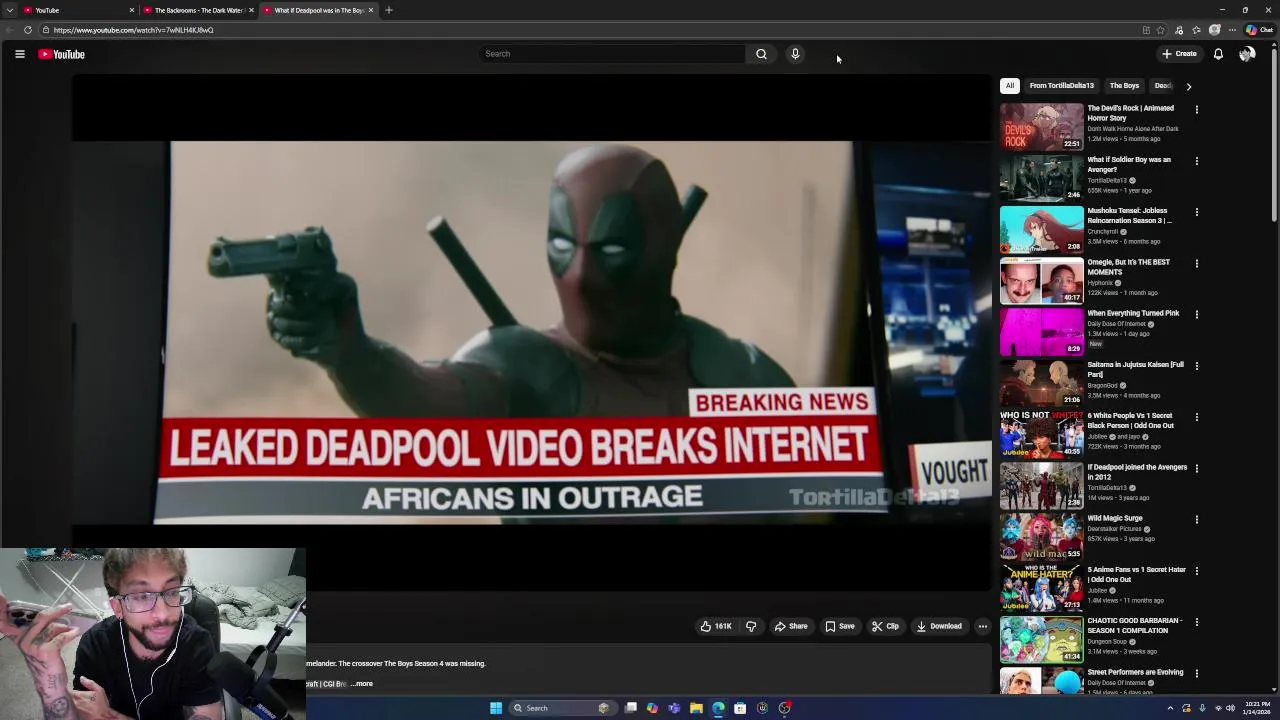The image size is (1280, 720).
Task: Open browser media control button
Action: click(x=1178, y=30)
